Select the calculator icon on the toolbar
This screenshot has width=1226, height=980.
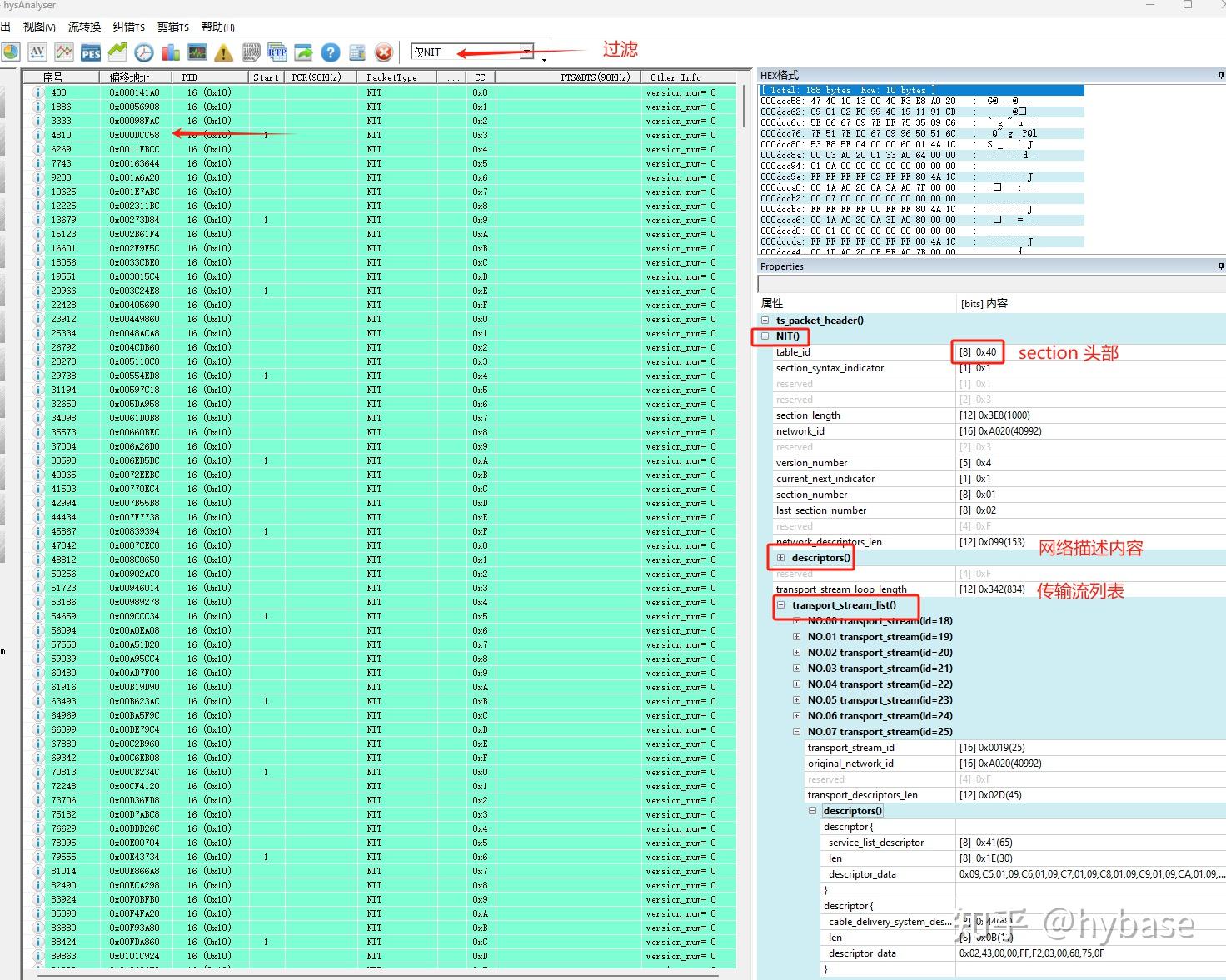[356, 52]
